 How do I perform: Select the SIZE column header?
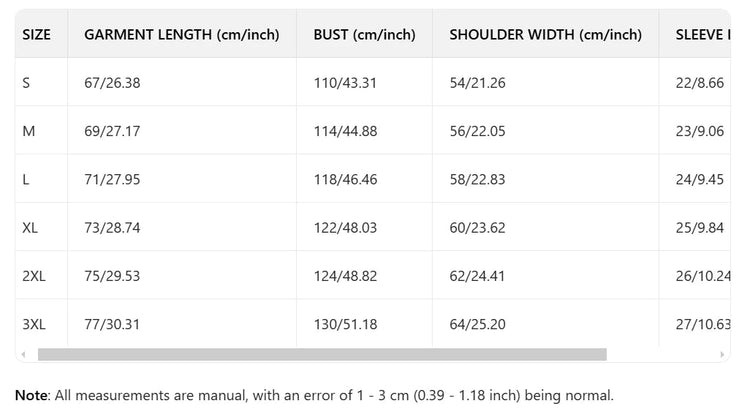click(36, 34)
